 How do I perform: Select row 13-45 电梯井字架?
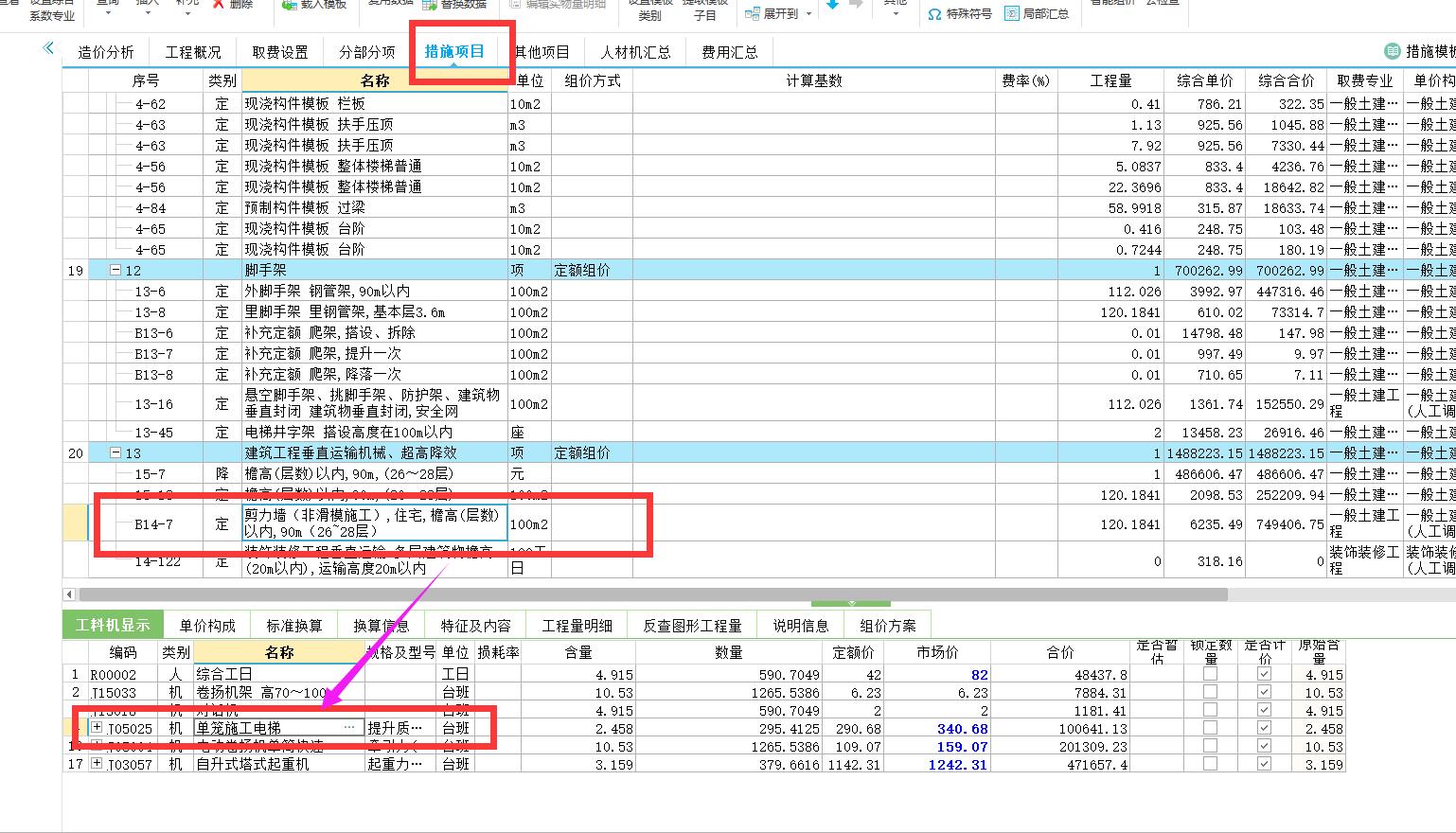375,432
